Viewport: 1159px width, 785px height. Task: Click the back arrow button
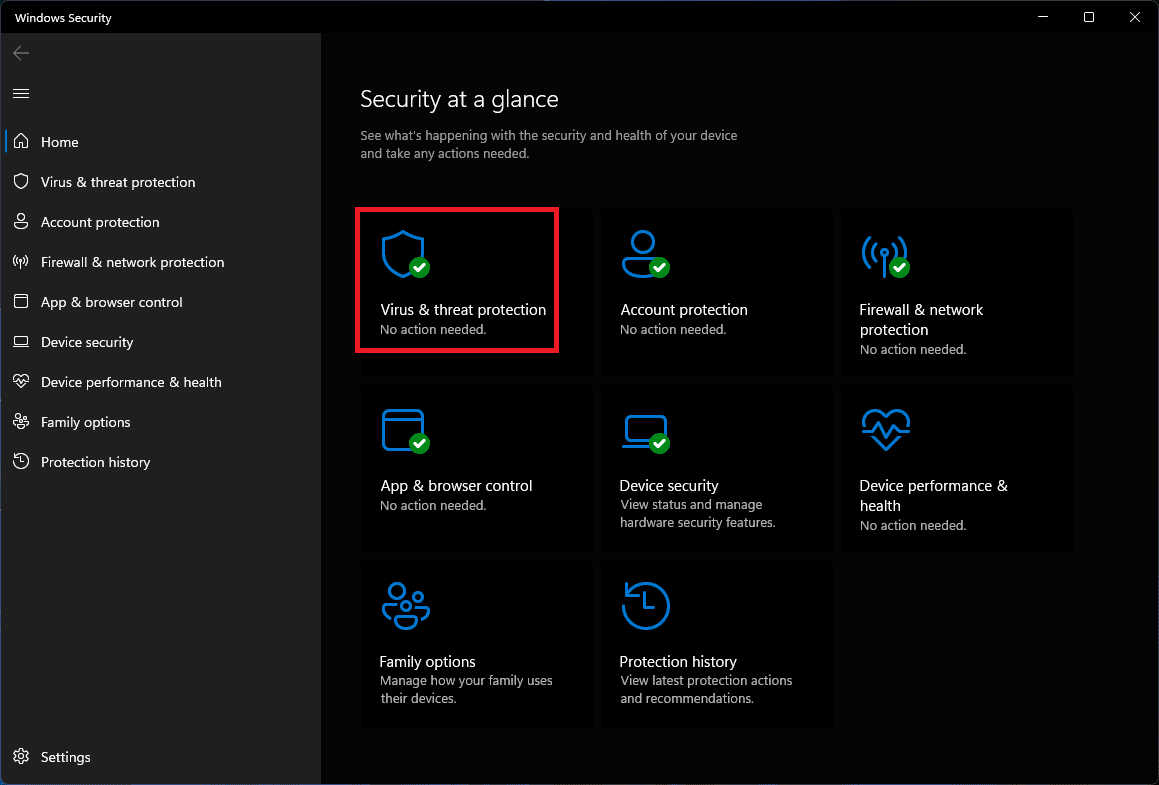[21, 53]
